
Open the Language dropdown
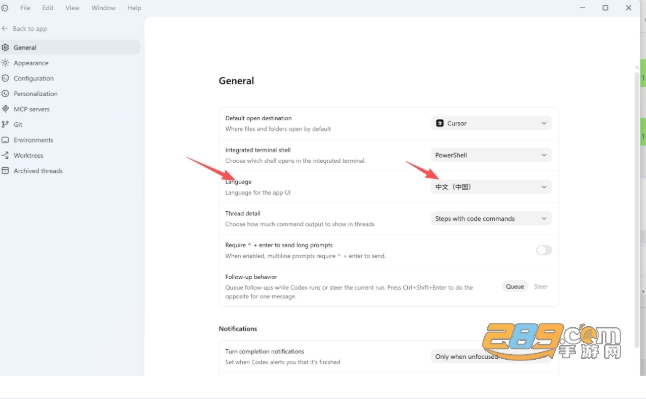pyautogui.click(x=491, y=187)
